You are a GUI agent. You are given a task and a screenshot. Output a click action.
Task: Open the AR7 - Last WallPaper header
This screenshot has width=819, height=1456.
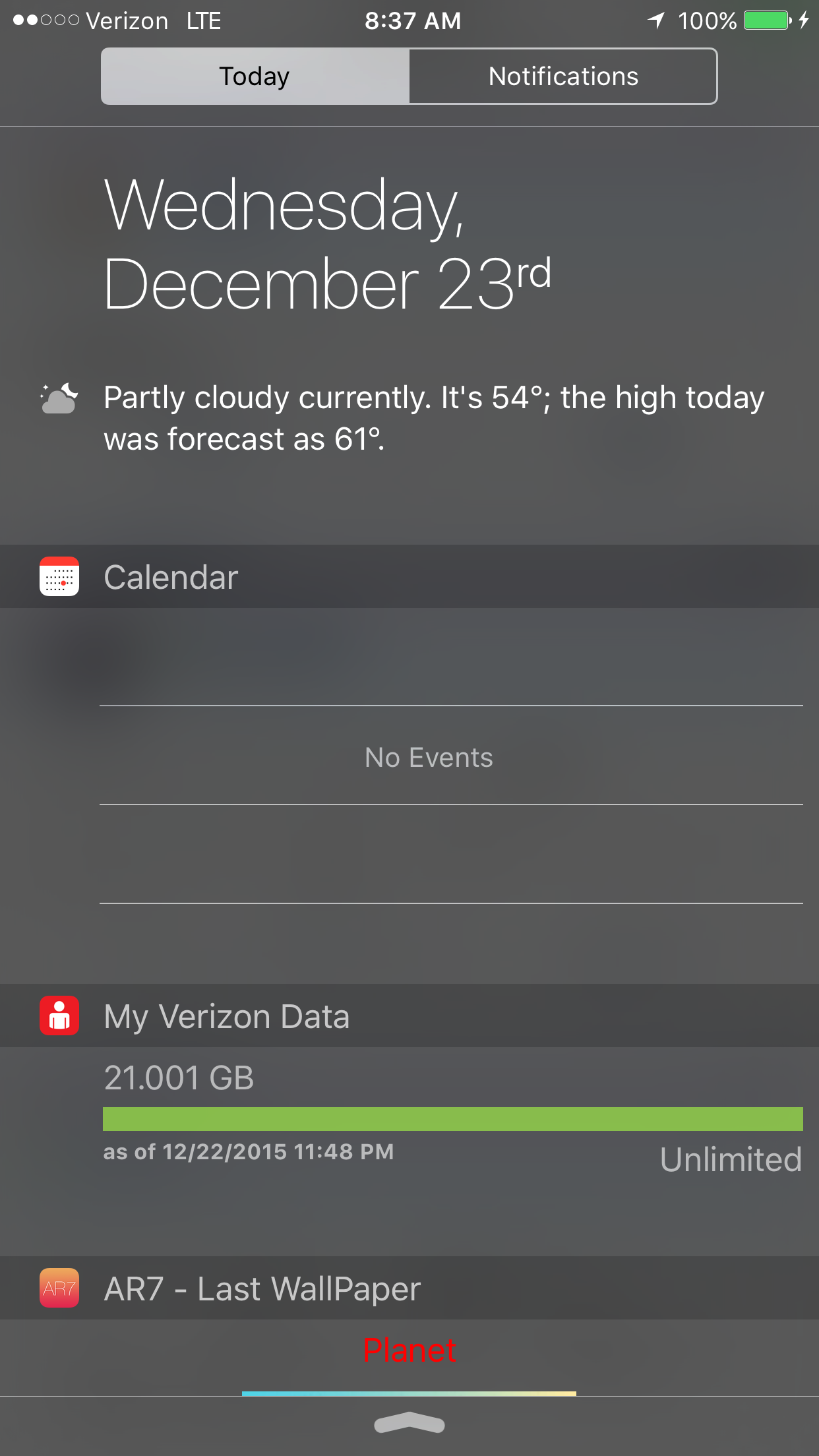(409, 1288)
